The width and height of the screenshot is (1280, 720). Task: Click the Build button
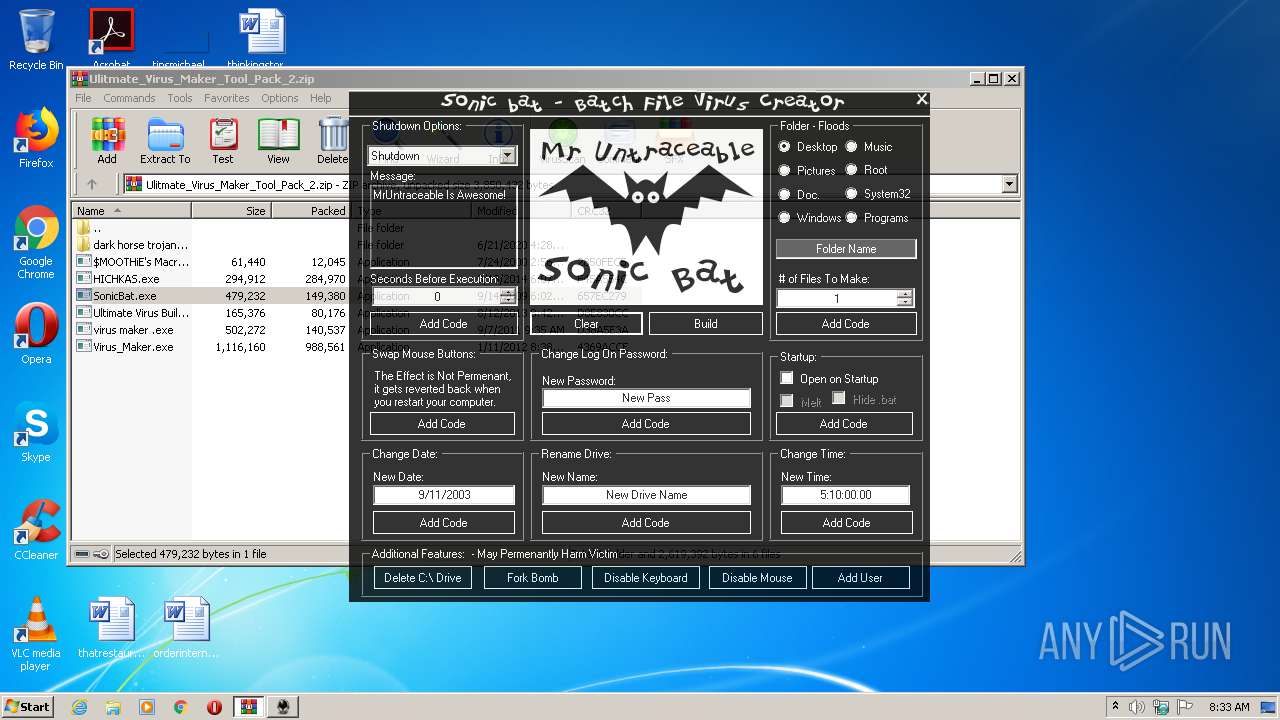706,324
